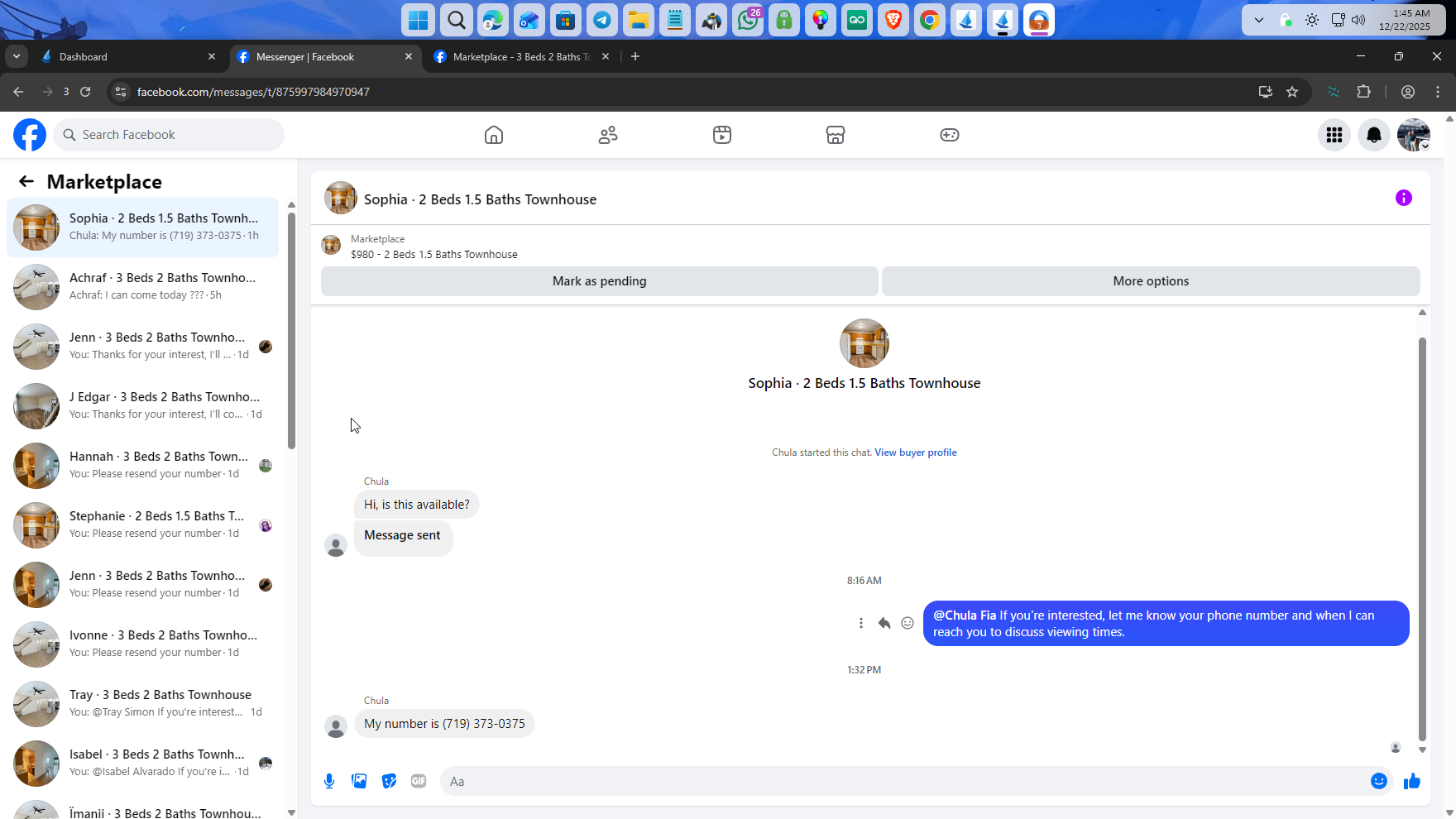Image resolution: width=1456 pixels, height=819 pixels.
Task: Click the address bar URL
Action: coord(253,92)
